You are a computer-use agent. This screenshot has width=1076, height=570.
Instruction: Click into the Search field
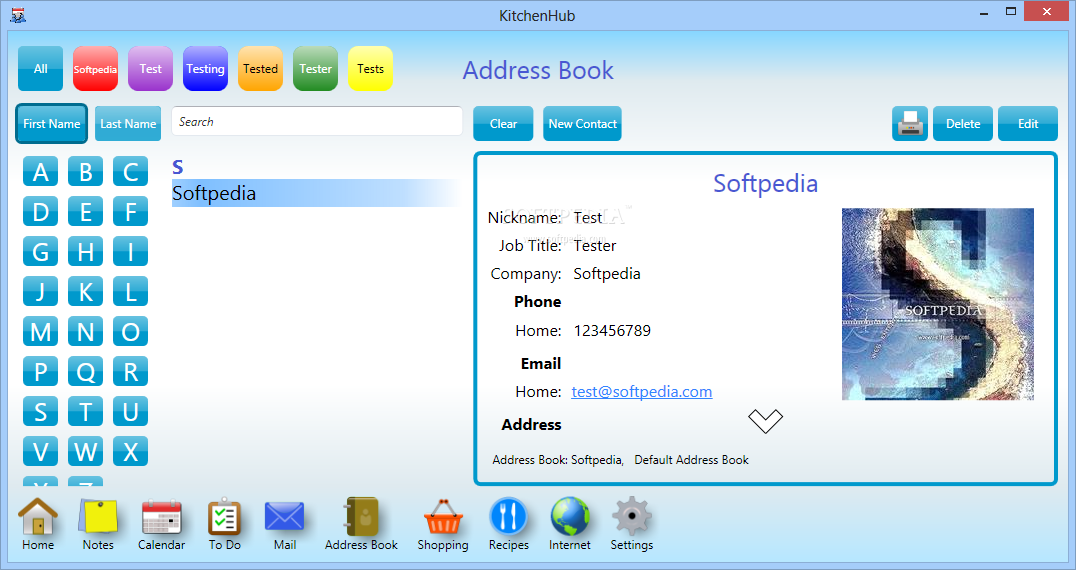[x=317, y=121]
